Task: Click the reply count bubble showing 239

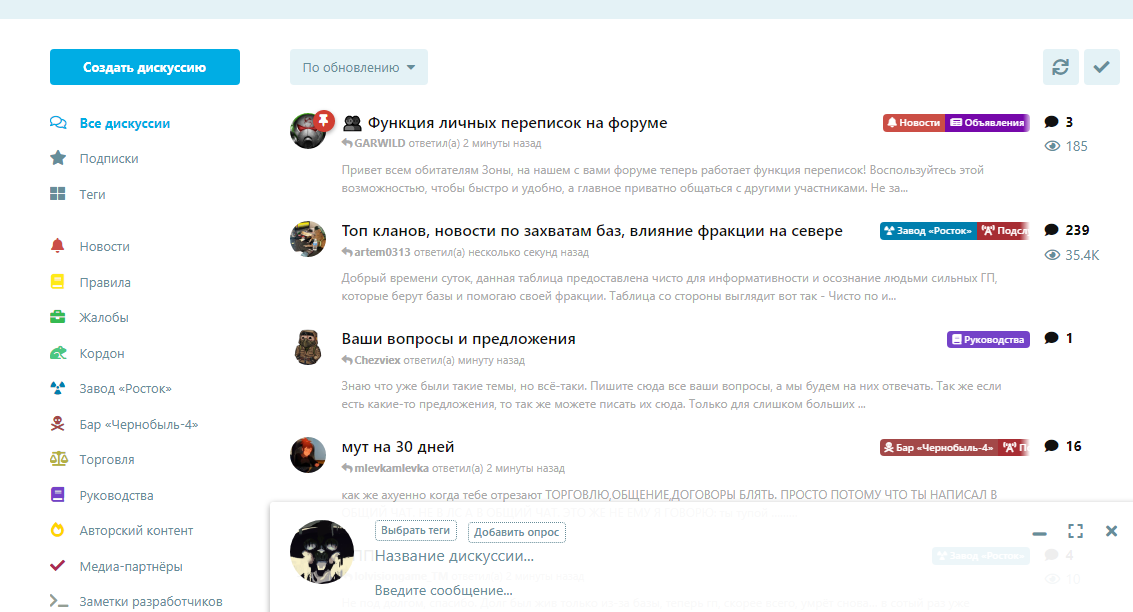Action: (x=1067, y=230)
